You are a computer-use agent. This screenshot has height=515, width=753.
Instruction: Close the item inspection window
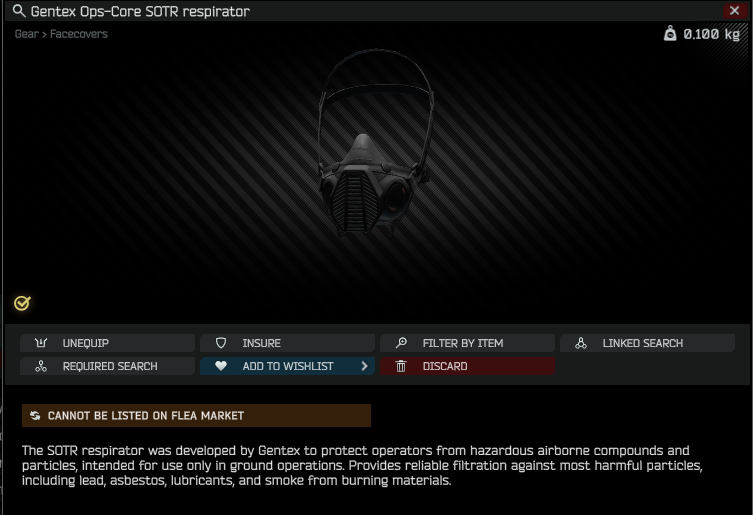734,11
